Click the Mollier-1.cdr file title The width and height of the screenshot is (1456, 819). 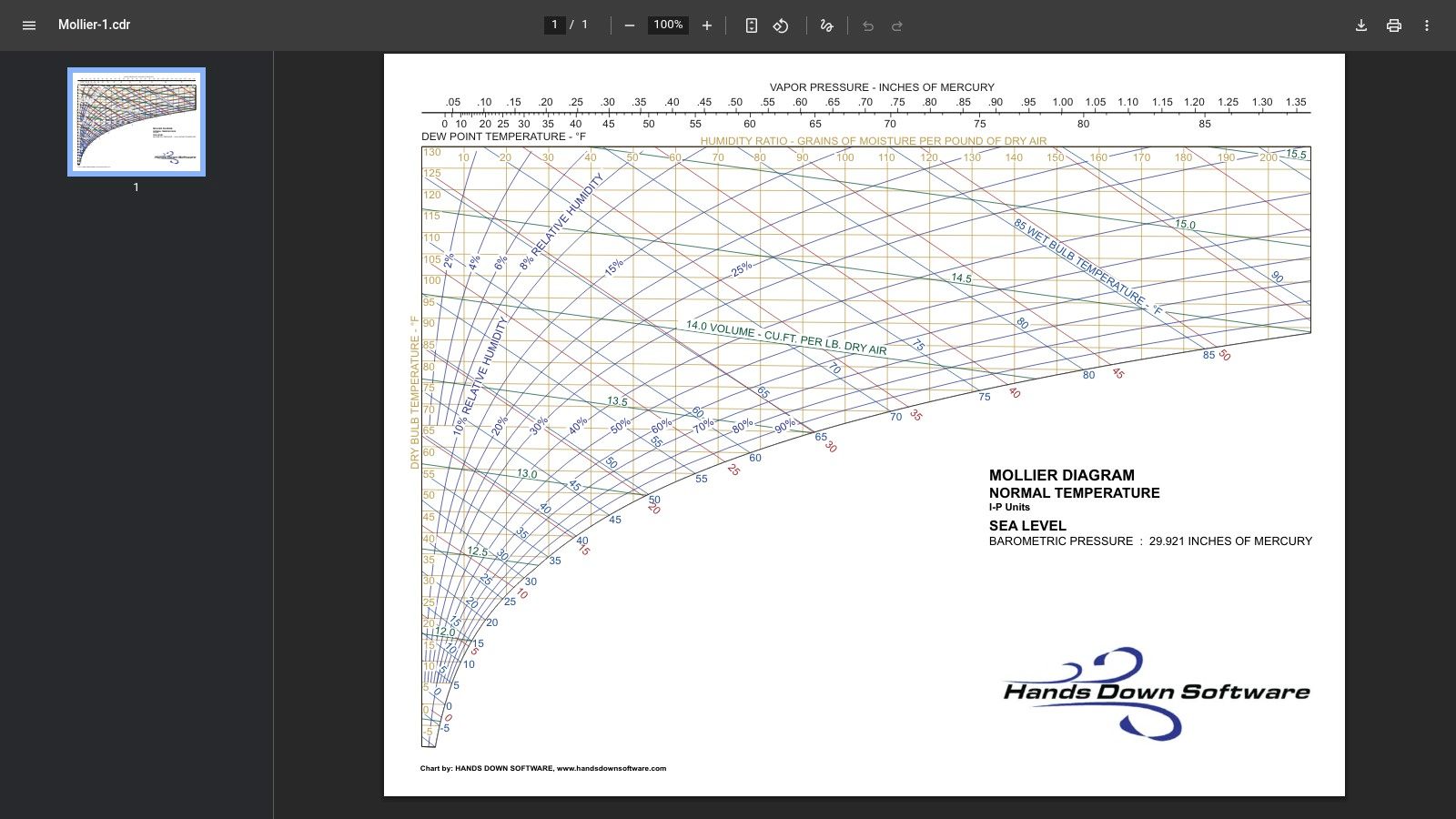(x=94, y=25)
